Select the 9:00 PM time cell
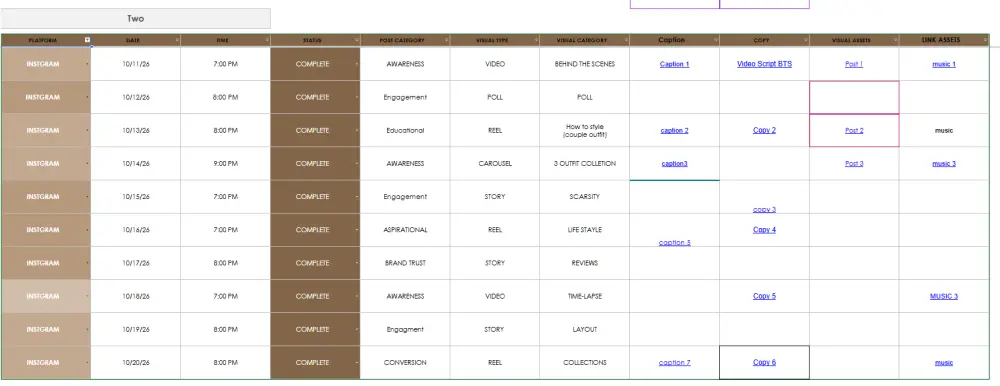 click(226, 164)
